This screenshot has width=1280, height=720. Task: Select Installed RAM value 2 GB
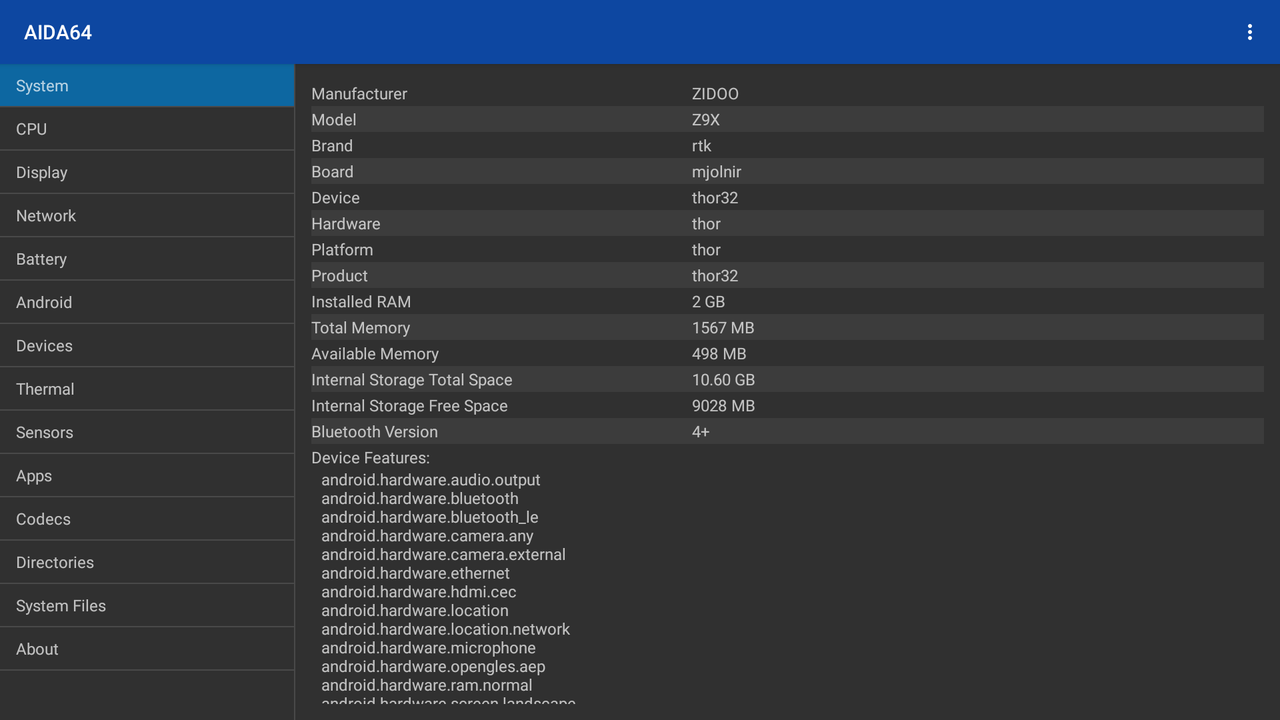pos(708,302)
